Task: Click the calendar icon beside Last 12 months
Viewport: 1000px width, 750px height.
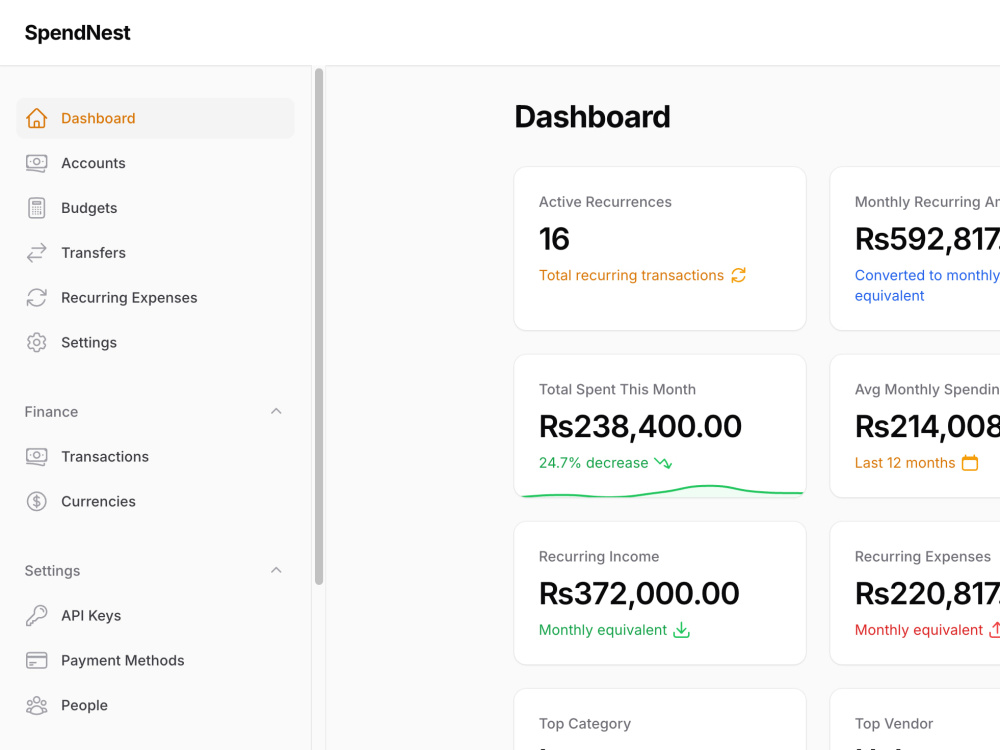Action: pyautogui.click(x=970, y=463)
